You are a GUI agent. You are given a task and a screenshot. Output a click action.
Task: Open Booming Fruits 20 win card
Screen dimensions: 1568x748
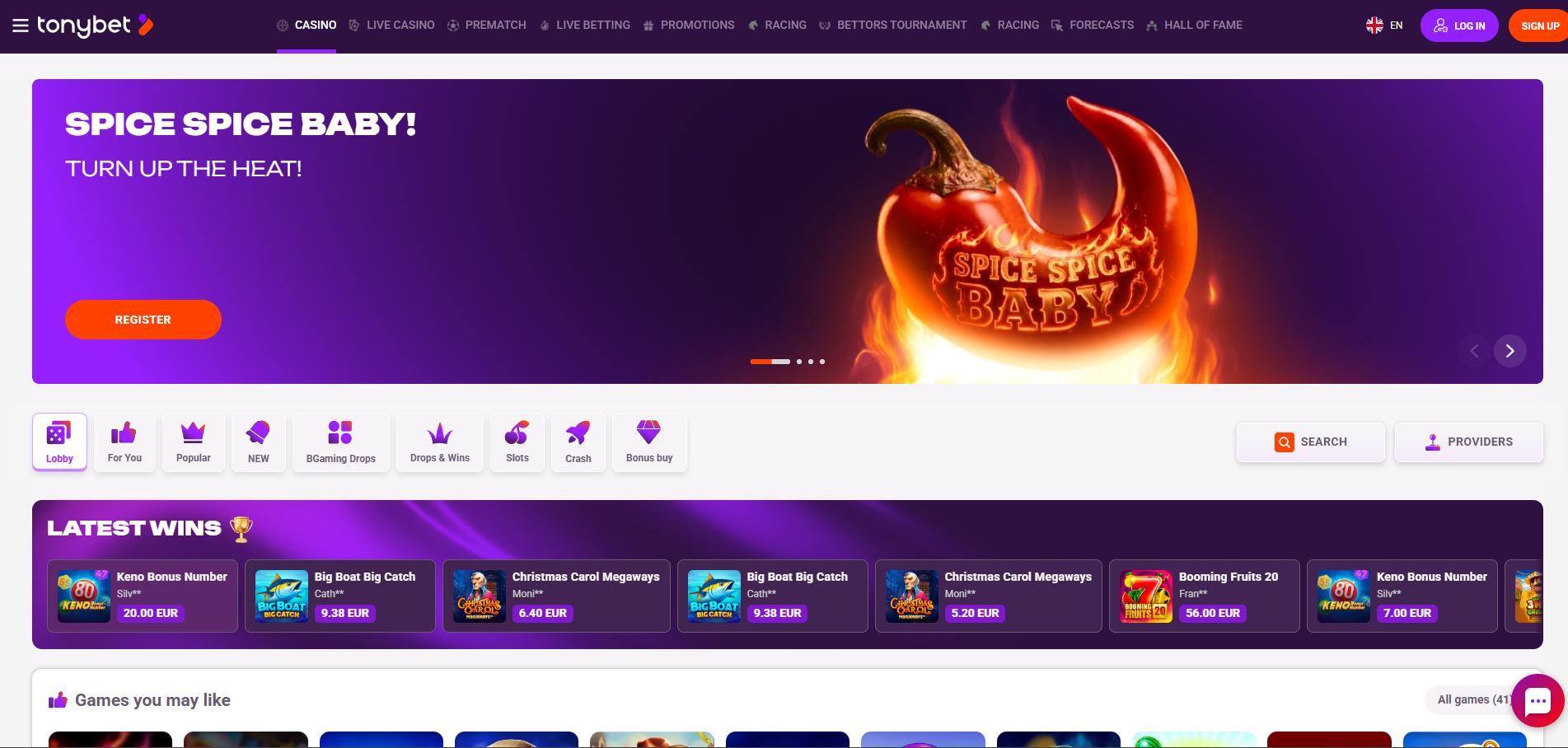1205,596
